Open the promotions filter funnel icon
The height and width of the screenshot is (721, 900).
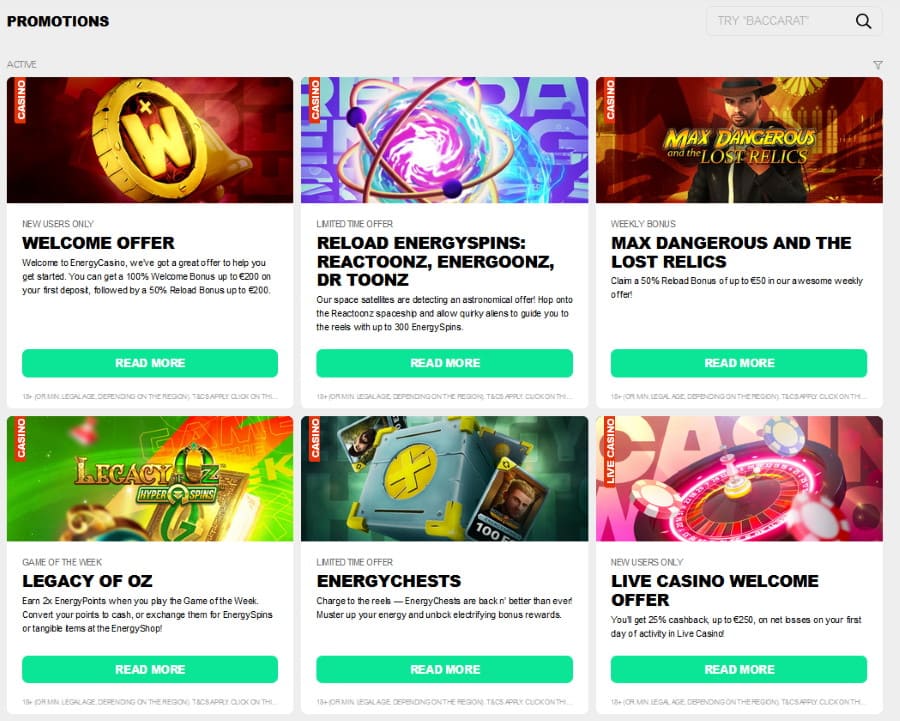coord(878,65)
